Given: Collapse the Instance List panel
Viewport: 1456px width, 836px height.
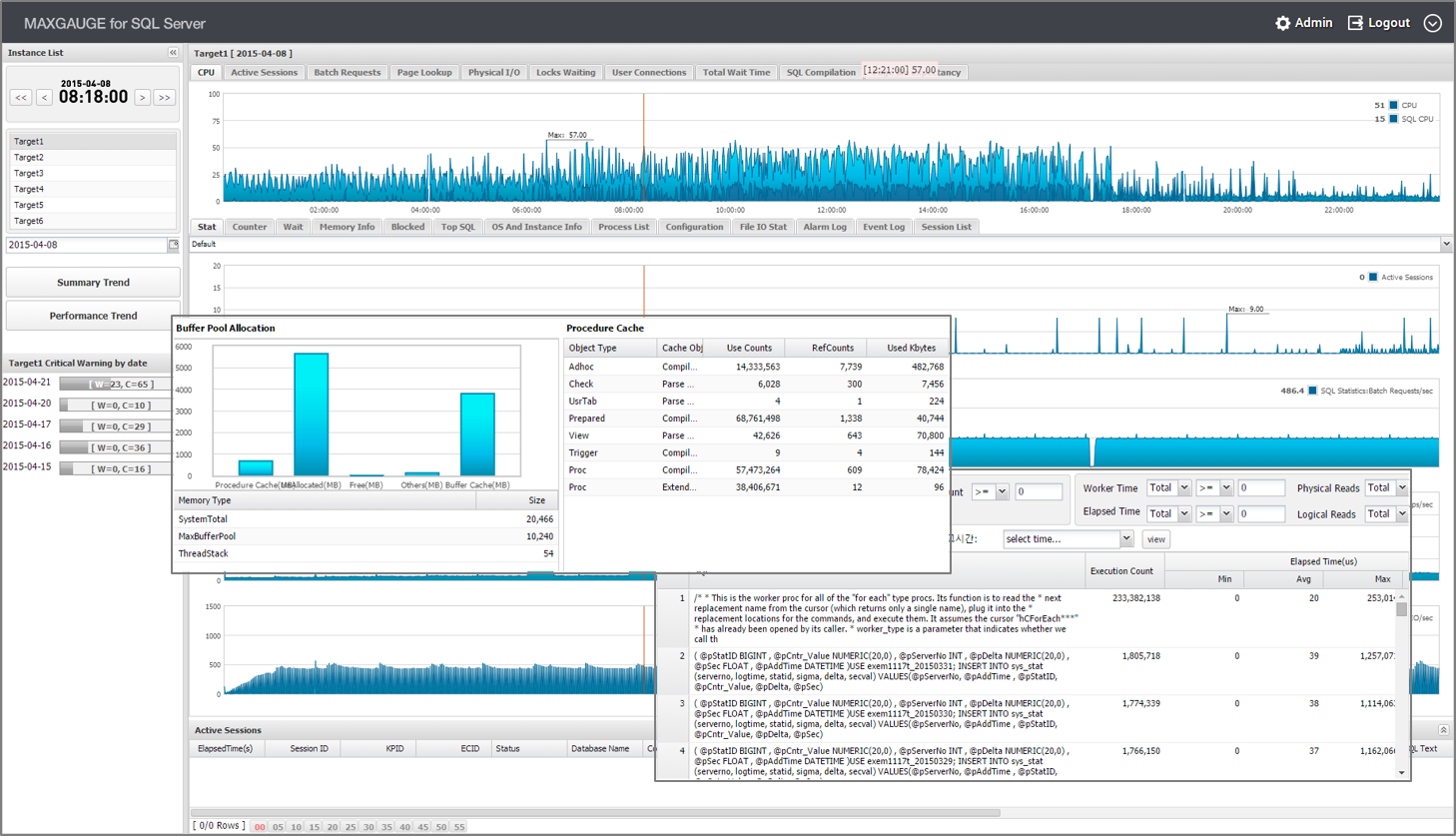Looking at the screenshot, I should 173,53.
